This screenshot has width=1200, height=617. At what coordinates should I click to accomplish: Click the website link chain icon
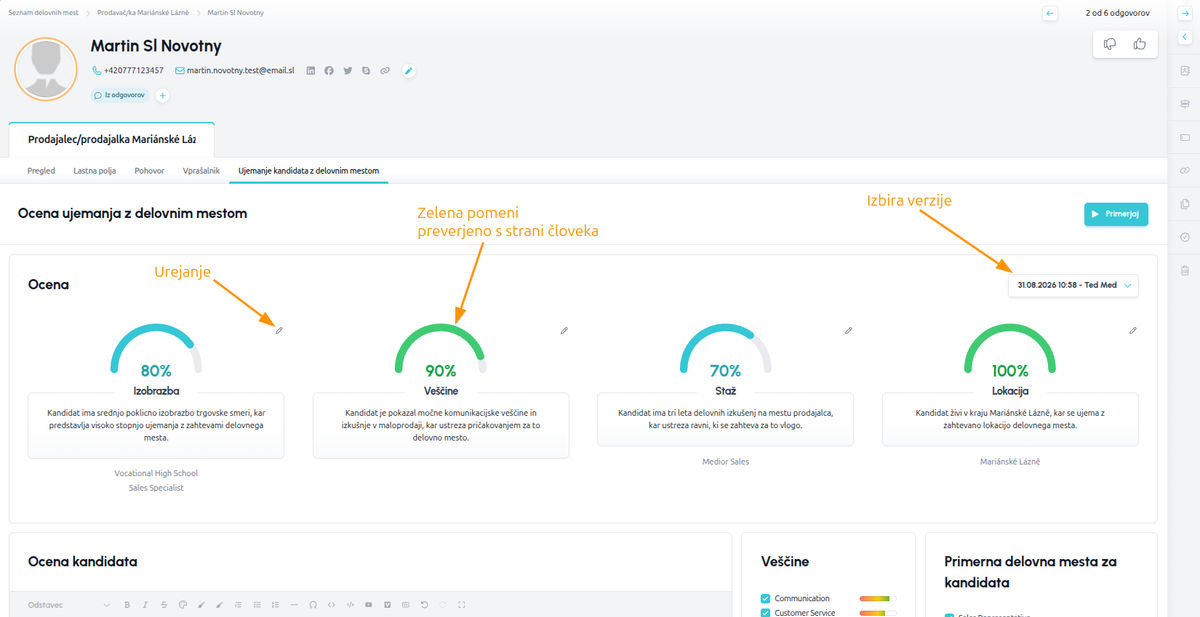385,71
